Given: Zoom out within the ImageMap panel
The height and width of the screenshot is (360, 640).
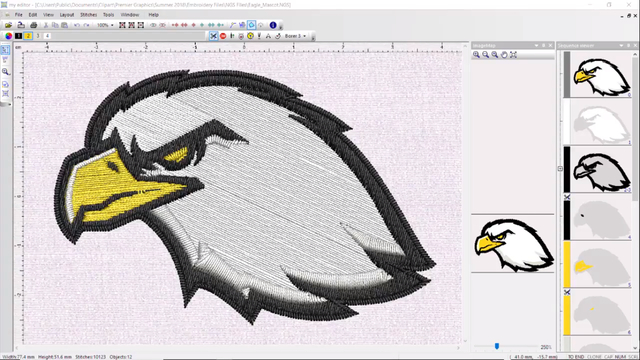Looking at the screenshot, I should point(486,55).
